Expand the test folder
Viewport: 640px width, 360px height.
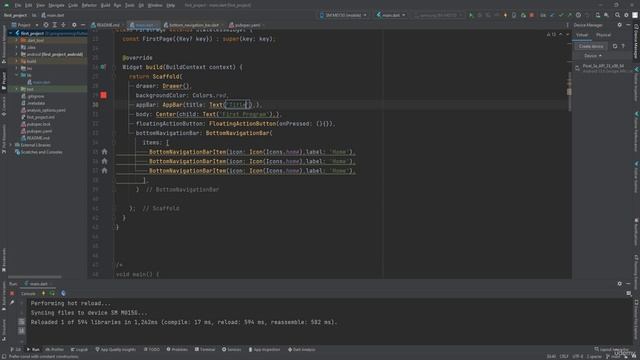click(x=17, y=89)
